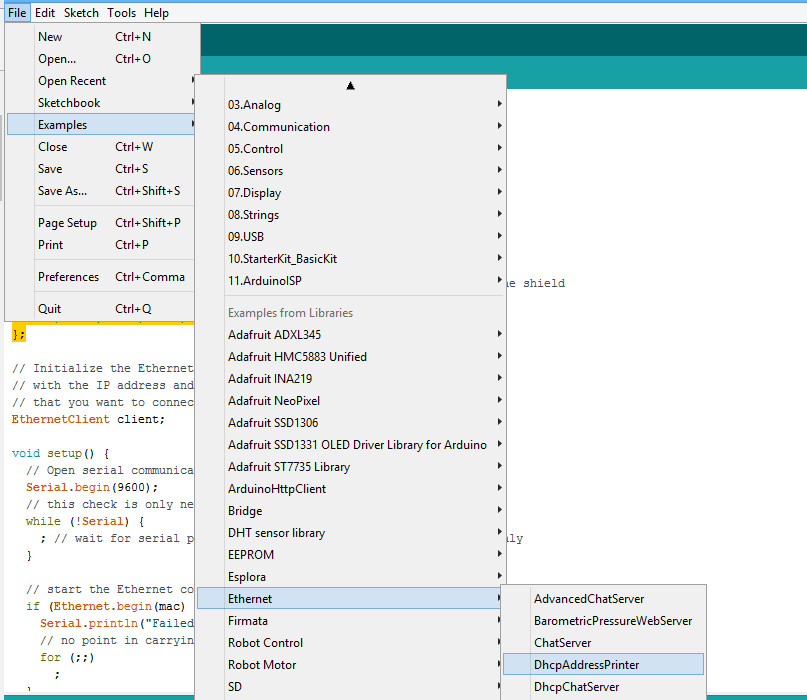Open the Help menu
807x700 pixels.
coord(156,13)
